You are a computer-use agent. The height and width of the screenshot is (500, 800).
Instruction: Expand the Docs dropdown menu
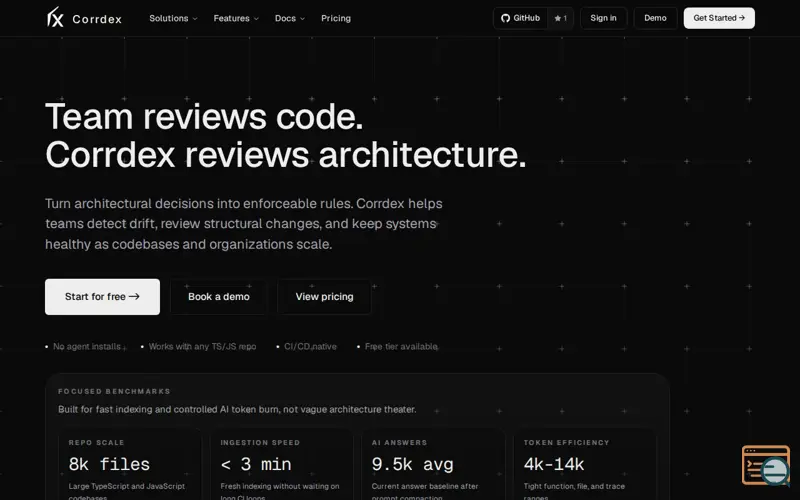(289, 18)
